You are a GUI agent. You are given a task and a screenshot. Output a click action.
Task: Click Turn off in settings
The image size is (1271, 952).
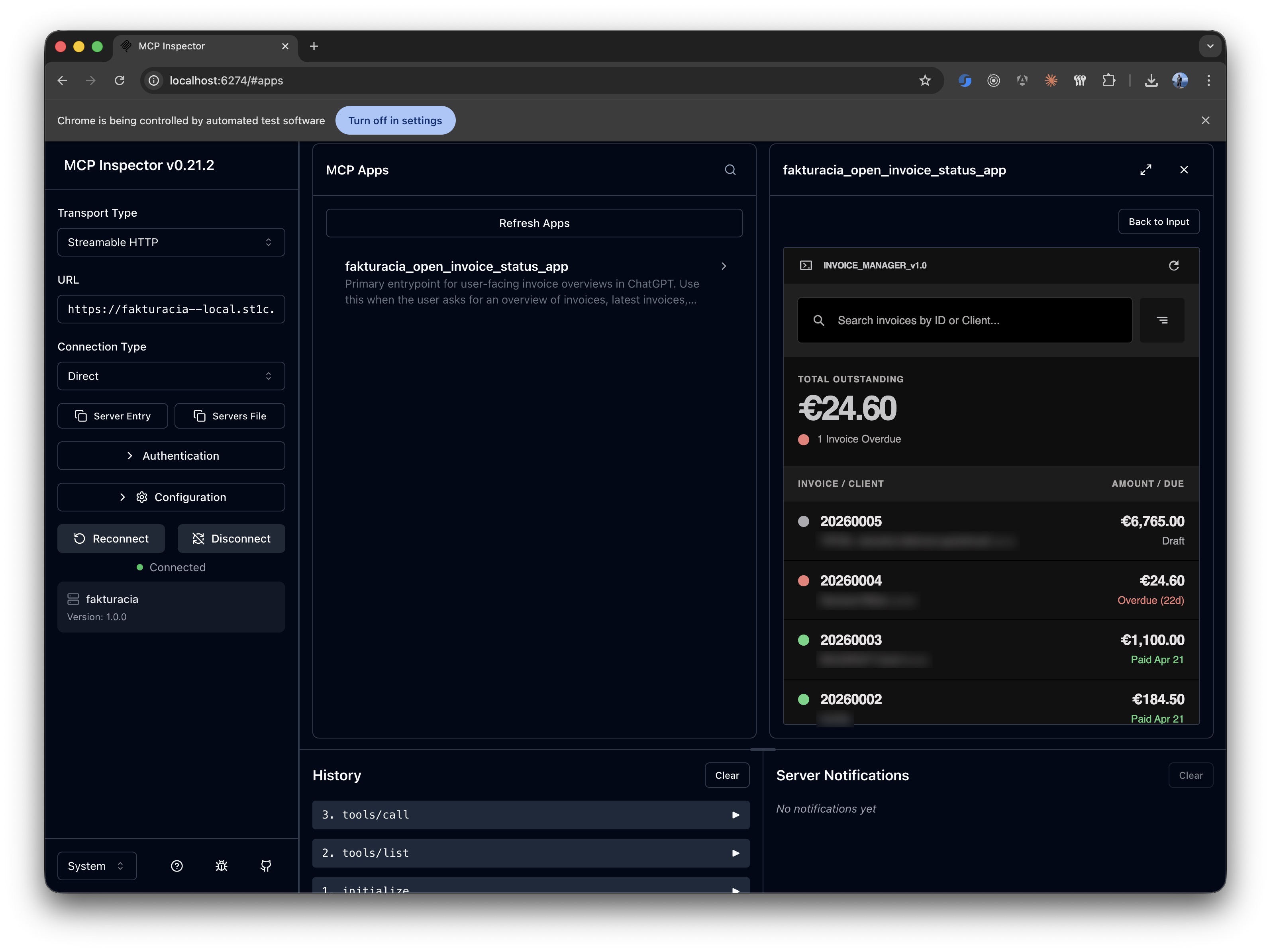[x=395, y=120]
